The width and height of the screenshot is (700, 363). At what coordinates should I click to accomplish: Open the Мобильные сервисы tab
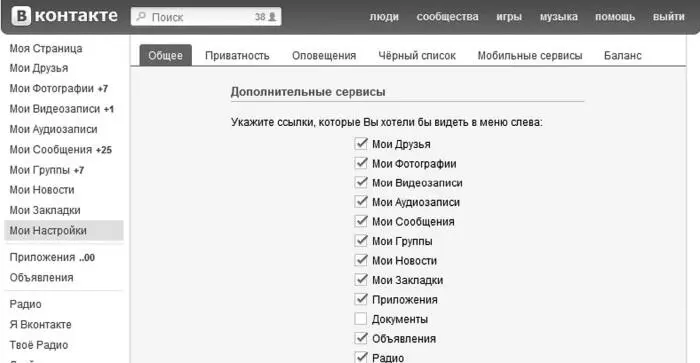pyautogui.click(x=530, y=55)
